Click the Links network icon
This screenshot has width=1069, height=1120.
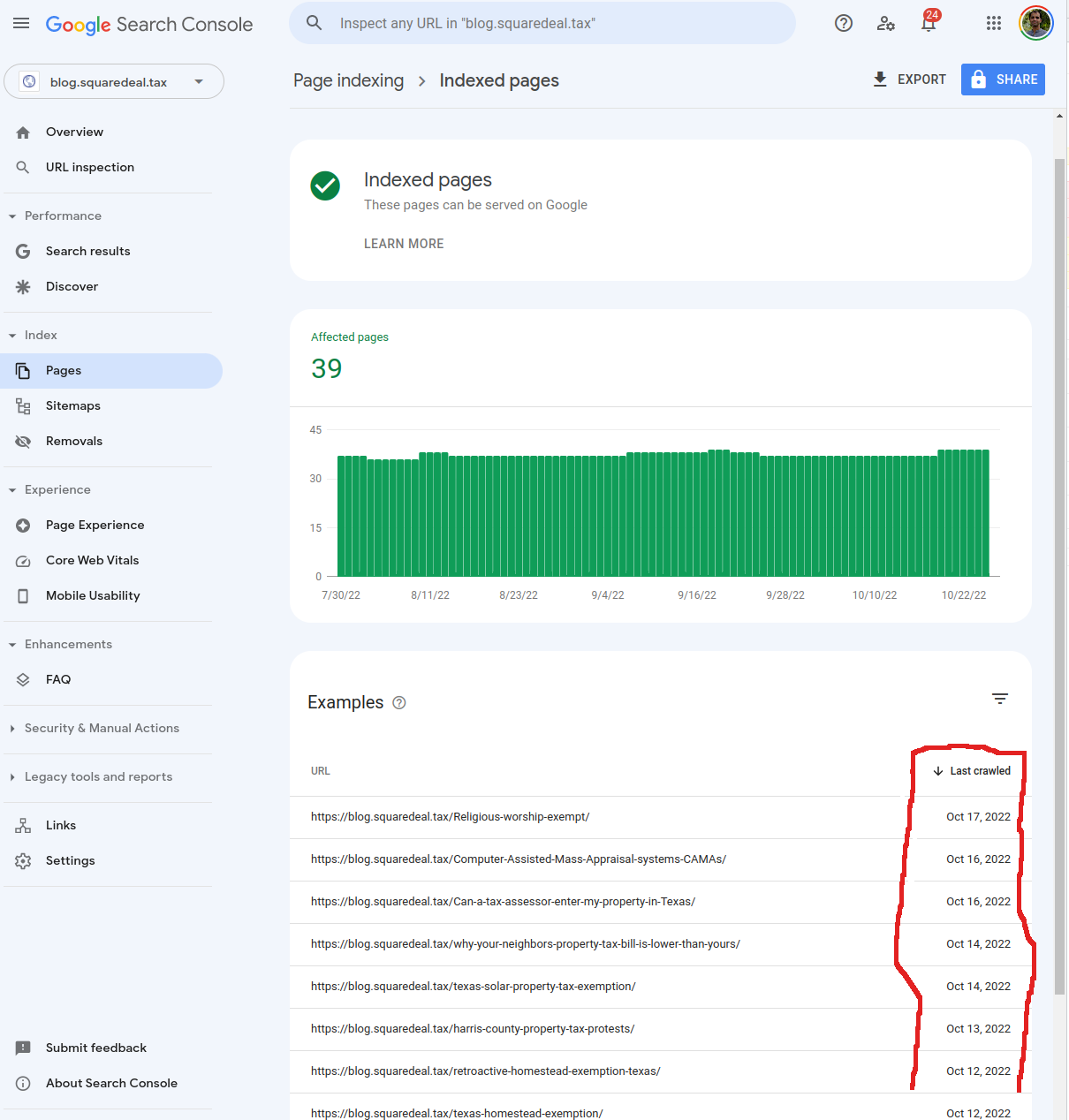tap(23, 826)
